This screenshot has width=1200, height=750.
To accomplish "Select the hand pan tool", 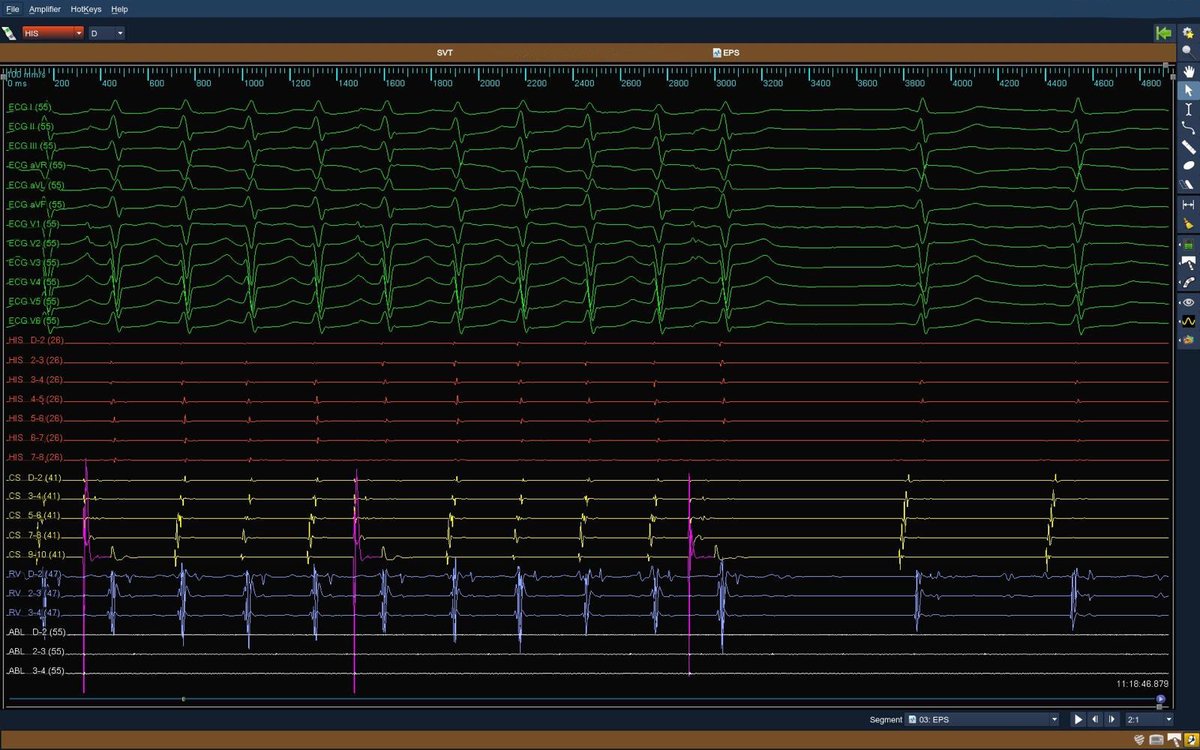I will tap(1188, 71).
